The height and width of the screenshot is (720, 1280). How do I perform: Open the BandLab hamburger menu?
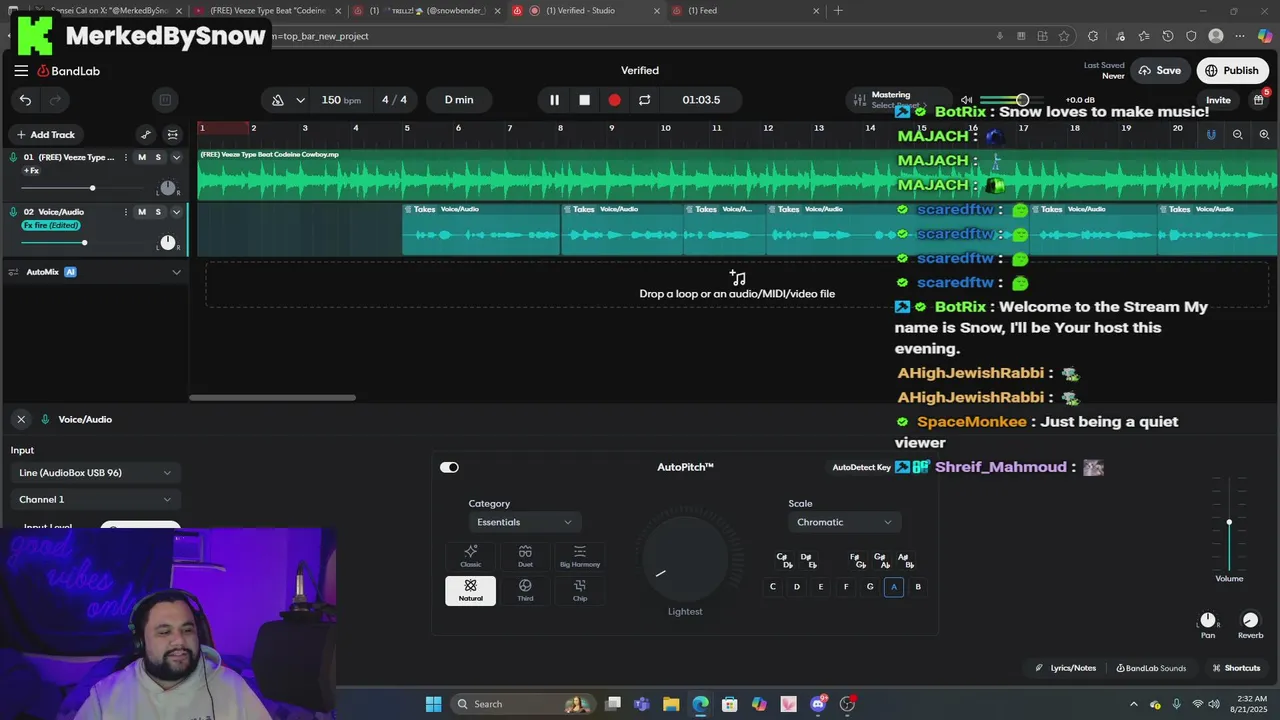click(x=21, y=71)
